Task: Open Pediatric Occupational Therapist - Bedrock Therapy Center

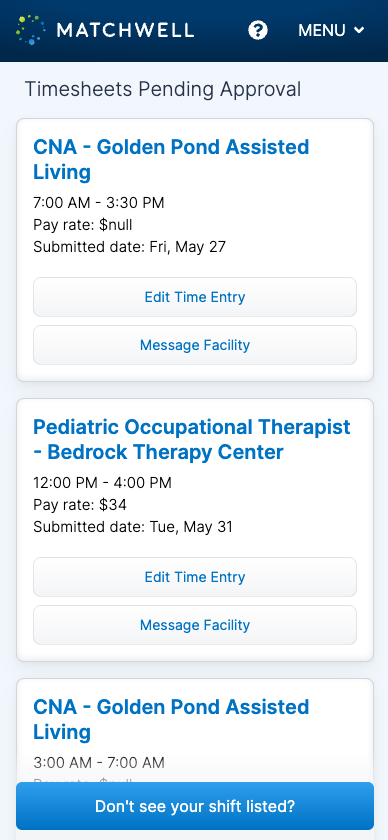Action: 192,440
